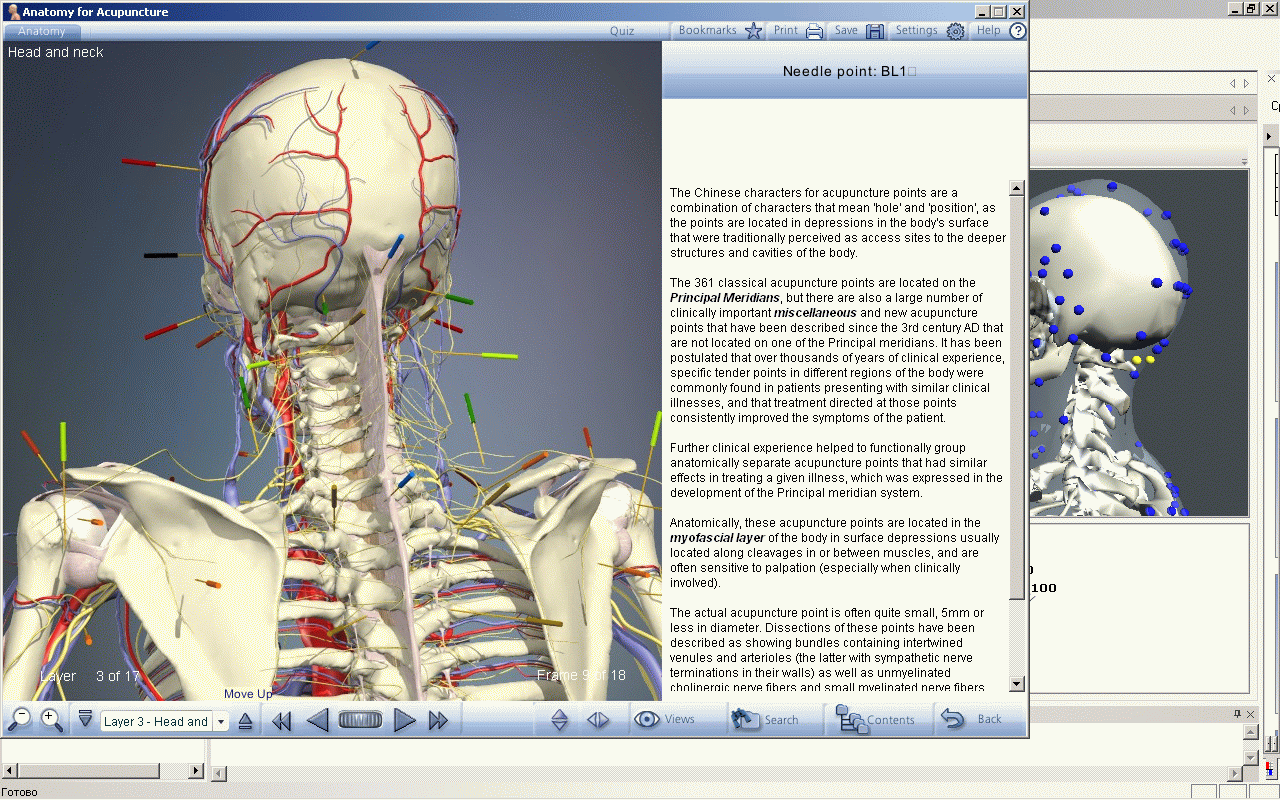
Task: Save using the floppy disk icon
Action: tap(859, 31)
